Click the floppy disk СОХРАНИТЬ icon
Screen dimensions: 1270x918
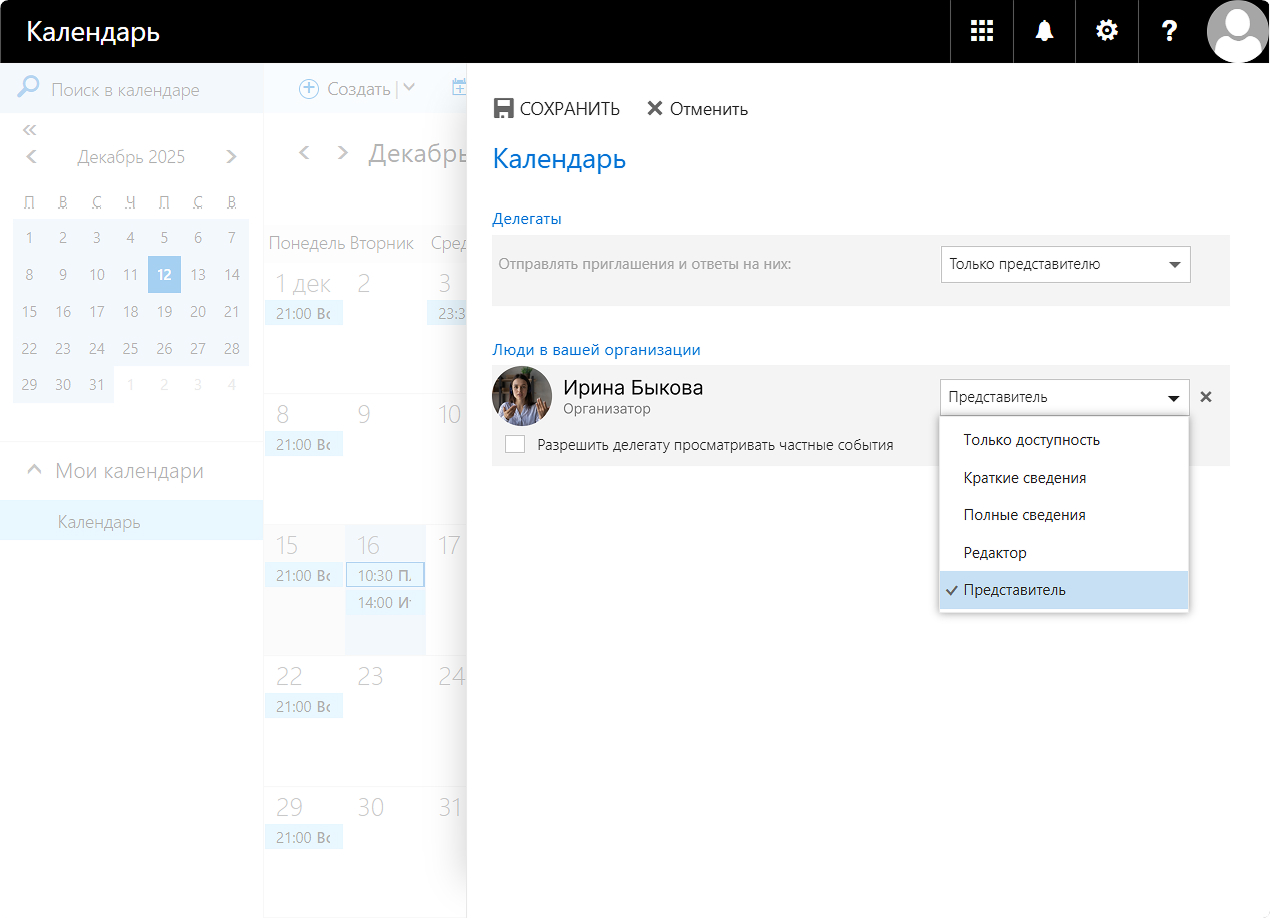pos(504,109)
